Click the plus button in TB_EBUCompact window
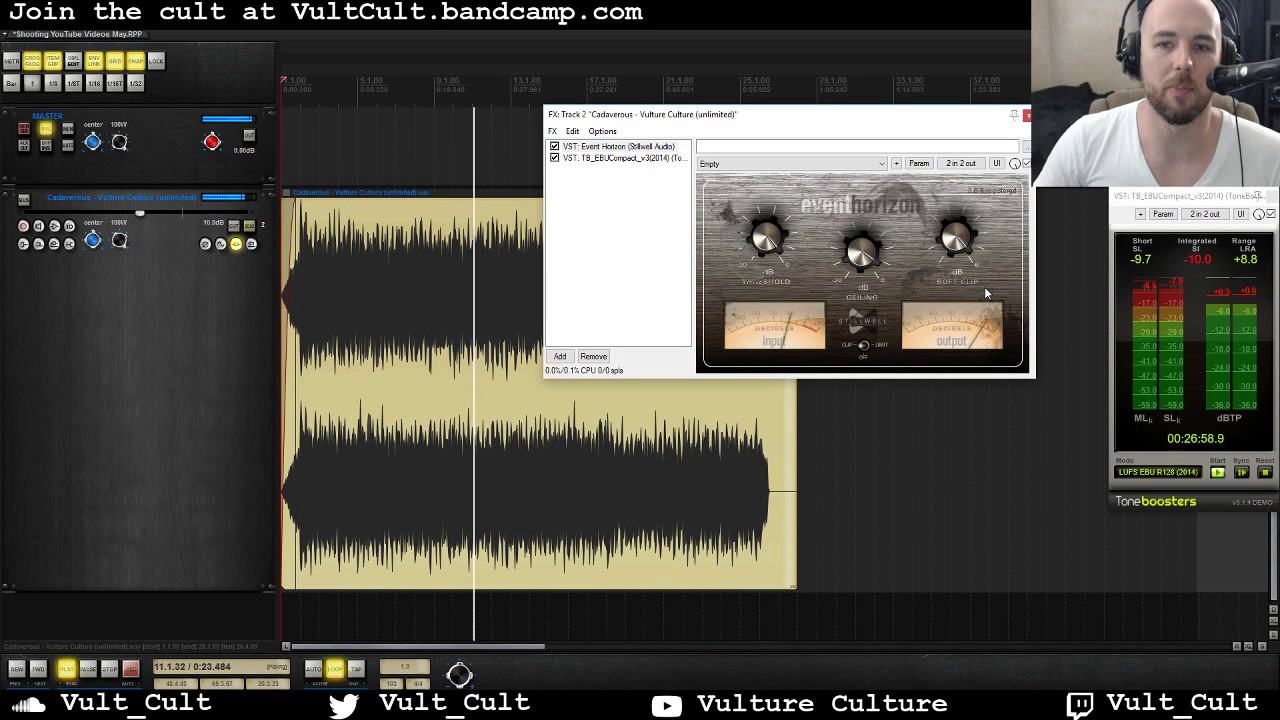Screen dimensions: 1280x720 1142,215
